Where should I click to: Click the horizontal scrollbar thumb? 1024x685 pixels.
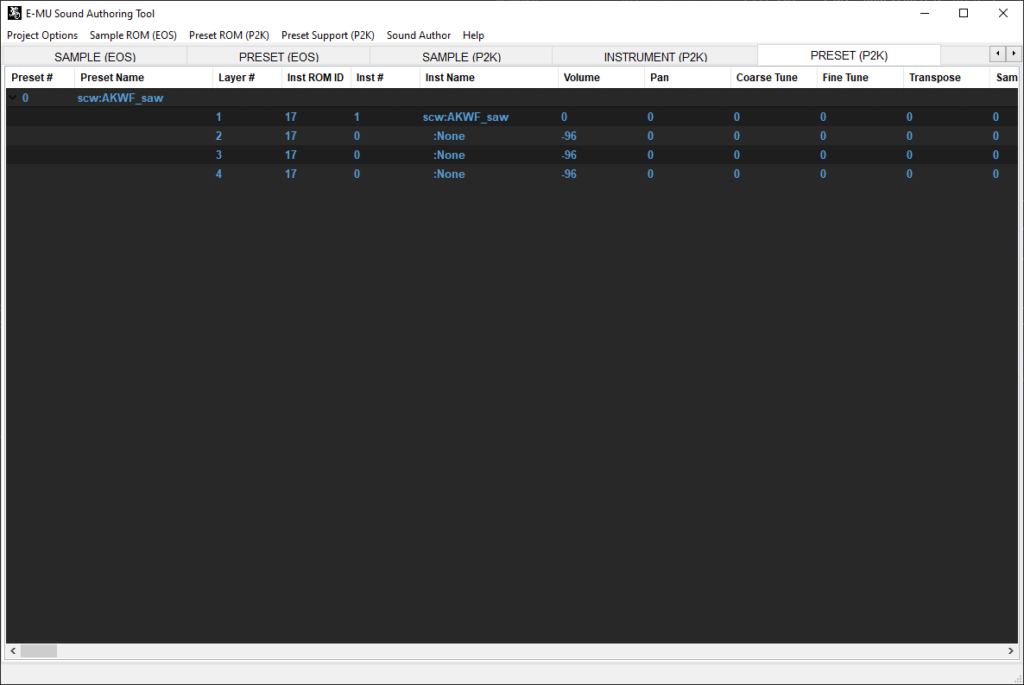(39, 651)
